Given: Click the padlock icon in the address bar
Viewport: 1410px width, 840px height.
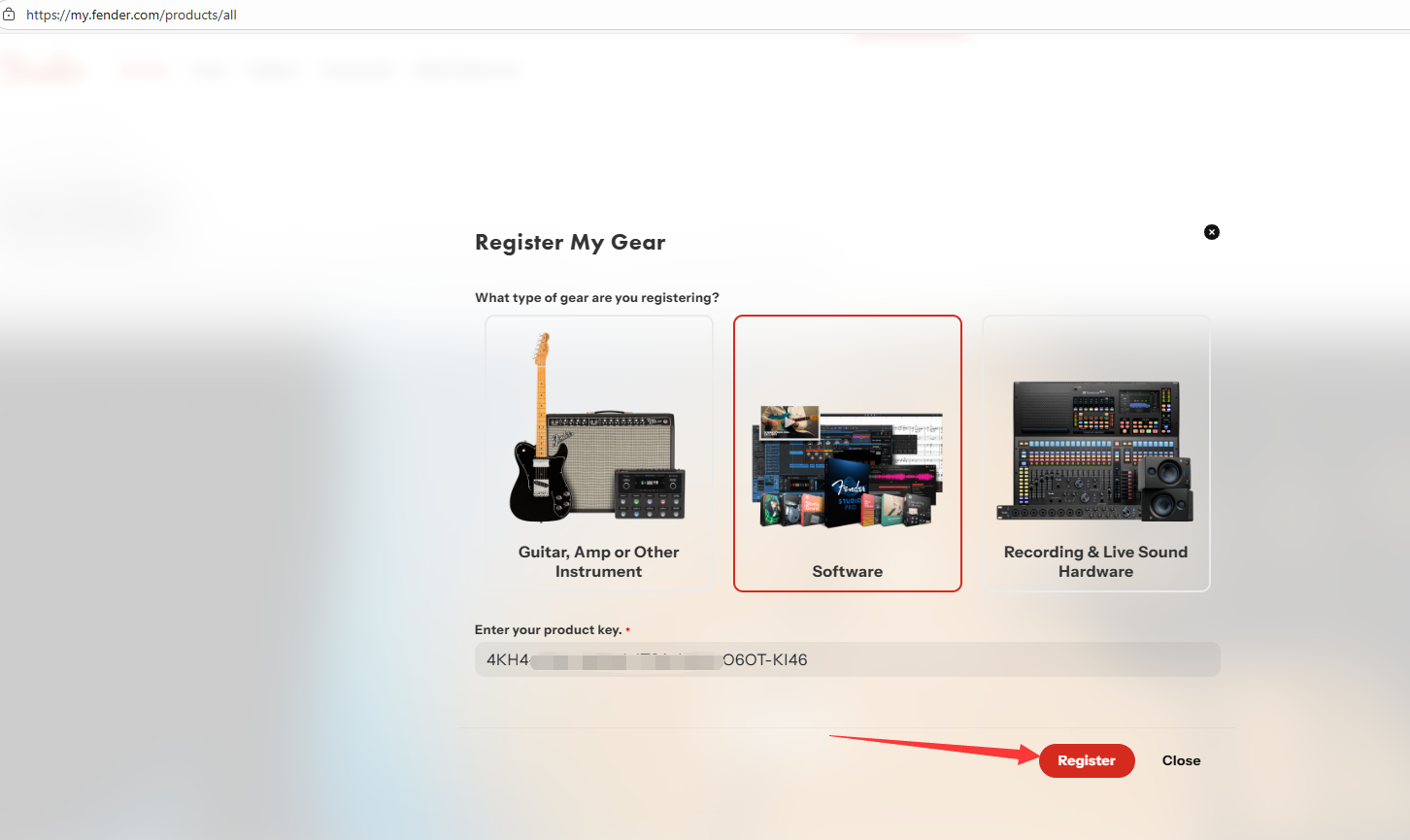Looking at the screenshot, I should tap(9, 15).
